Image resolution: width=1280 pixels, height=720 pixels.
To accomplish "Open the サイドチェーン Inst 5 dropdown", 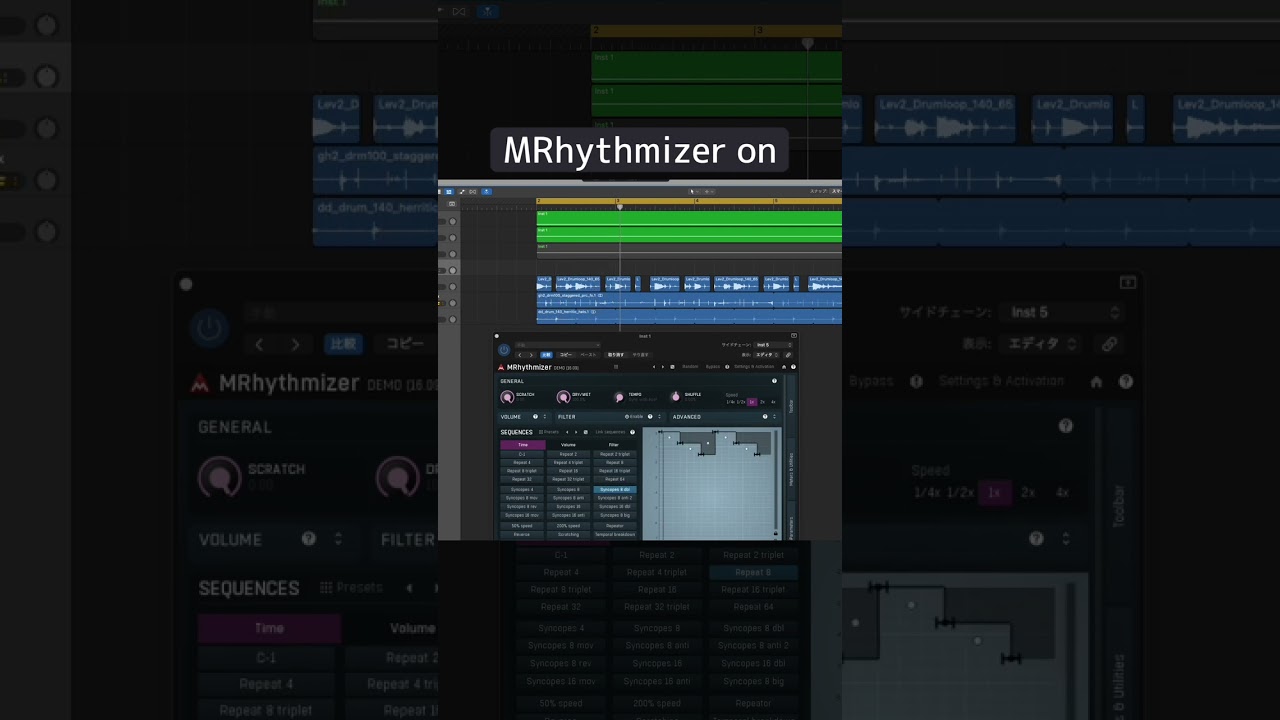I will click(x=773, y=345).
